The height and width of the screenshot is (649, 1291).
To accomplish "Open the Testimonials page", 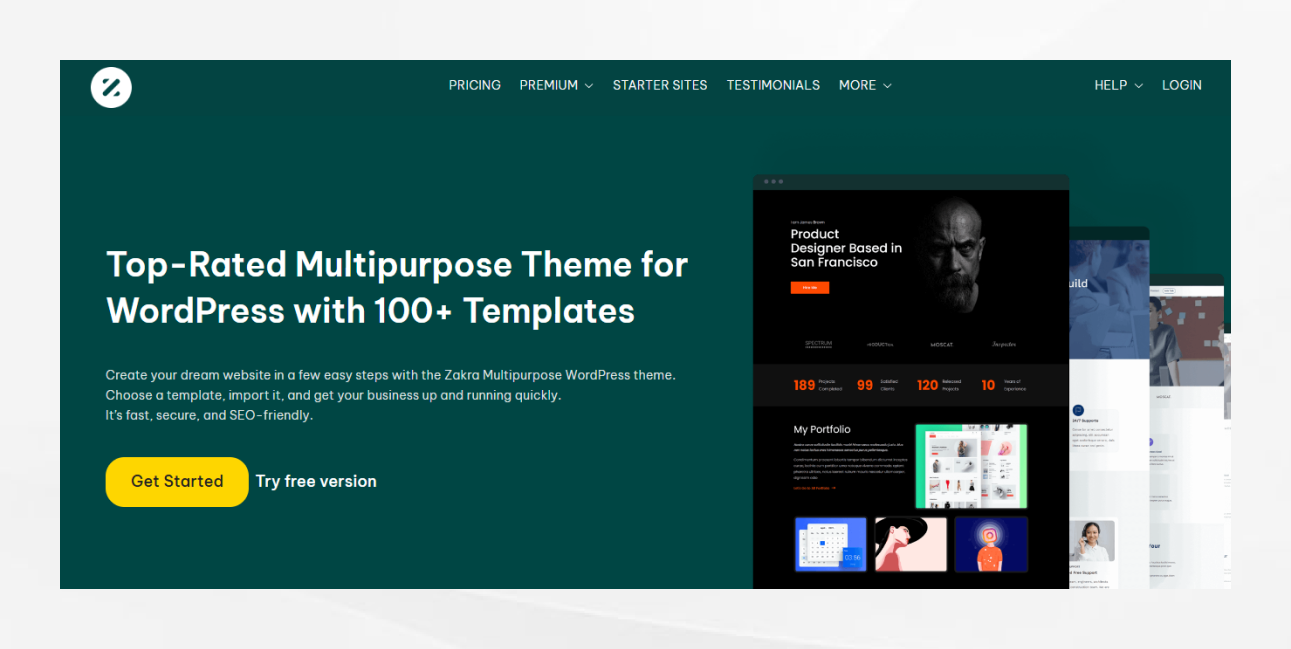I will [x=773, y=85].
